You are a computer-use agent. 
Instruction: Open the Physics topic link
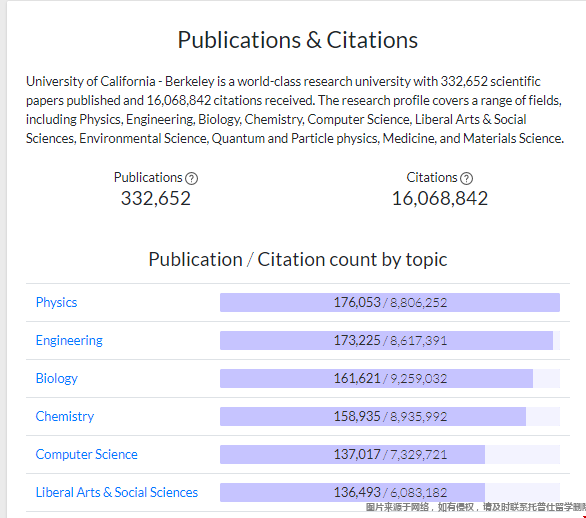tap(56, 302)
